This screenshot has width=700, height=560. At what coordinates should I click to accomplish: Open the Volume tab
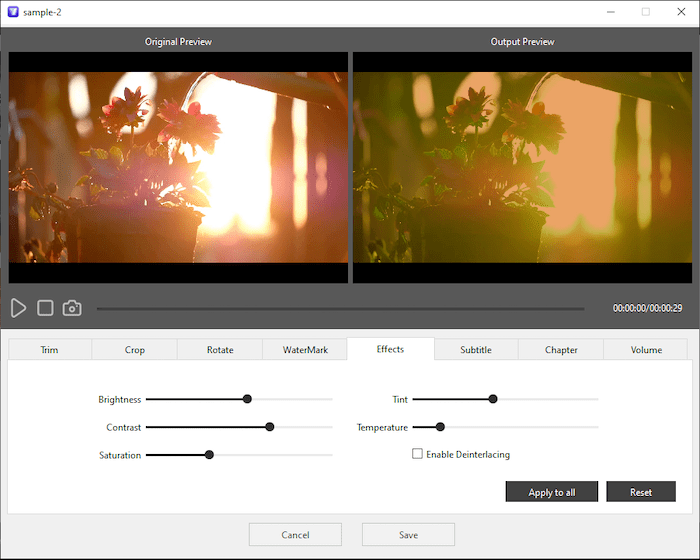tap(646, 350)
